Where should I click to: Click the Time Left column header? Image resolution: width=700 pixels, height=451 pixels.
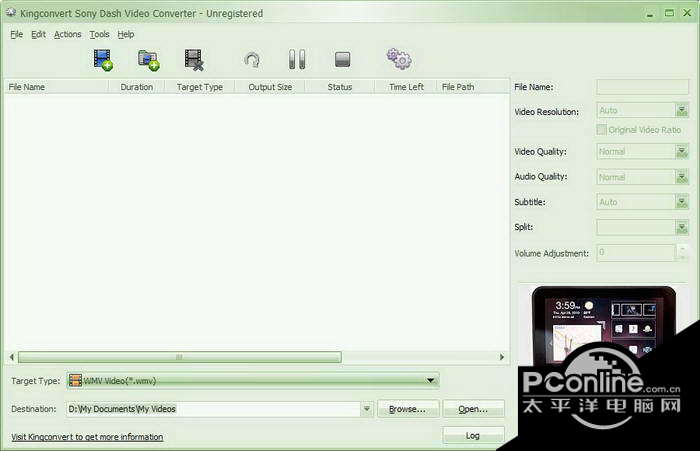pyautogui.click(x=406, y=87)
